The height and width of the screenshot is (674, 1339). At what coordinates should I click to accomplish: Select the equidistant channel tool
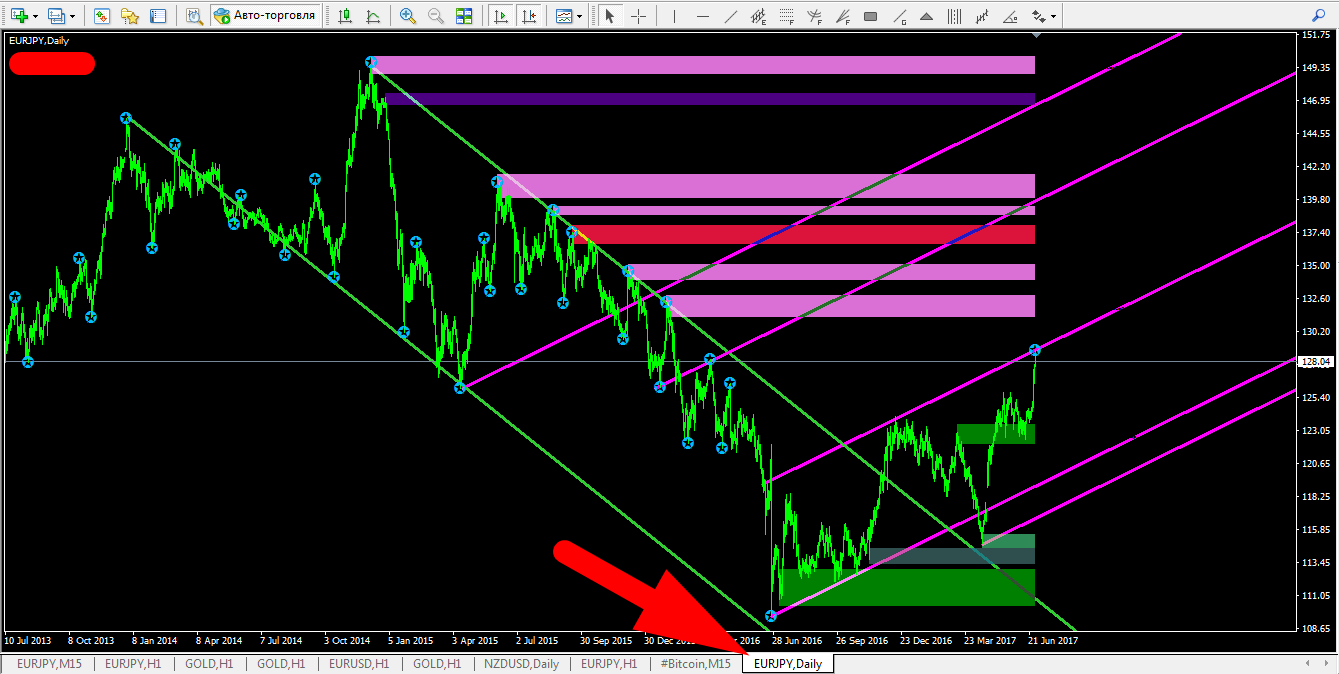759,16
